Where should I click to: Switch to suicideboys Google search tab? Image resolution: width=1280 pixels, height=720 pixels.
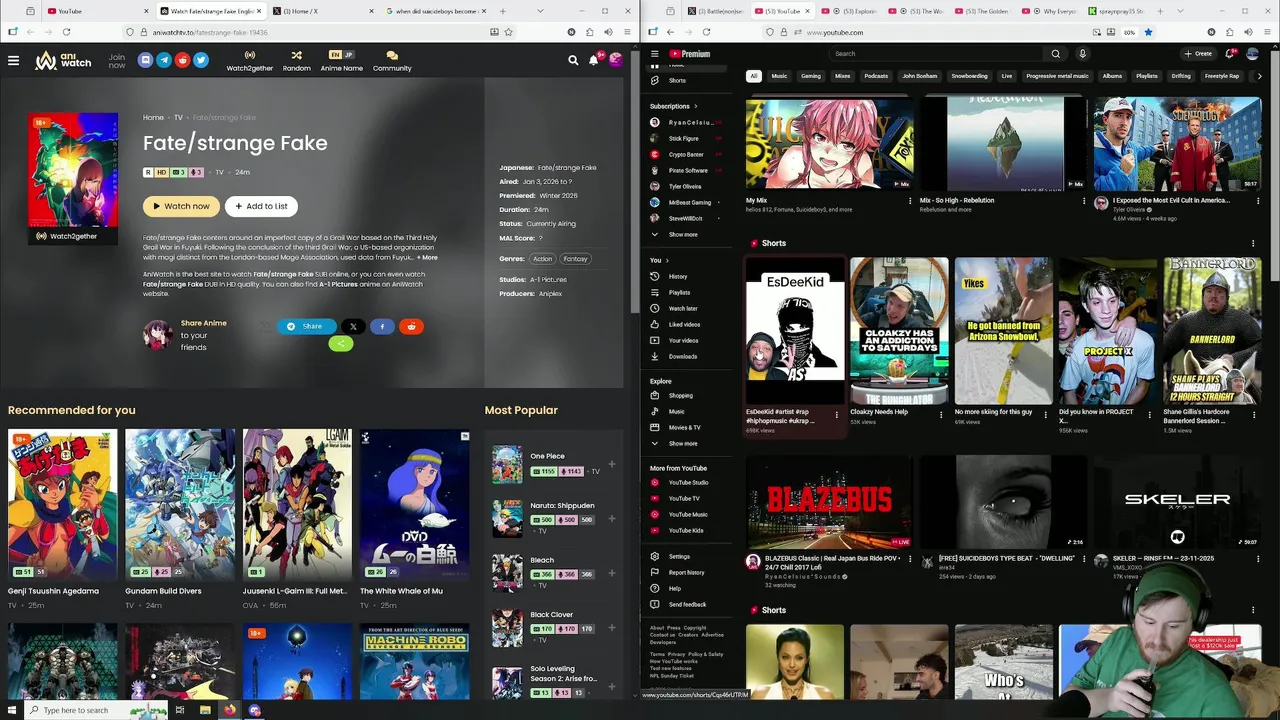(x=435, y=11)
